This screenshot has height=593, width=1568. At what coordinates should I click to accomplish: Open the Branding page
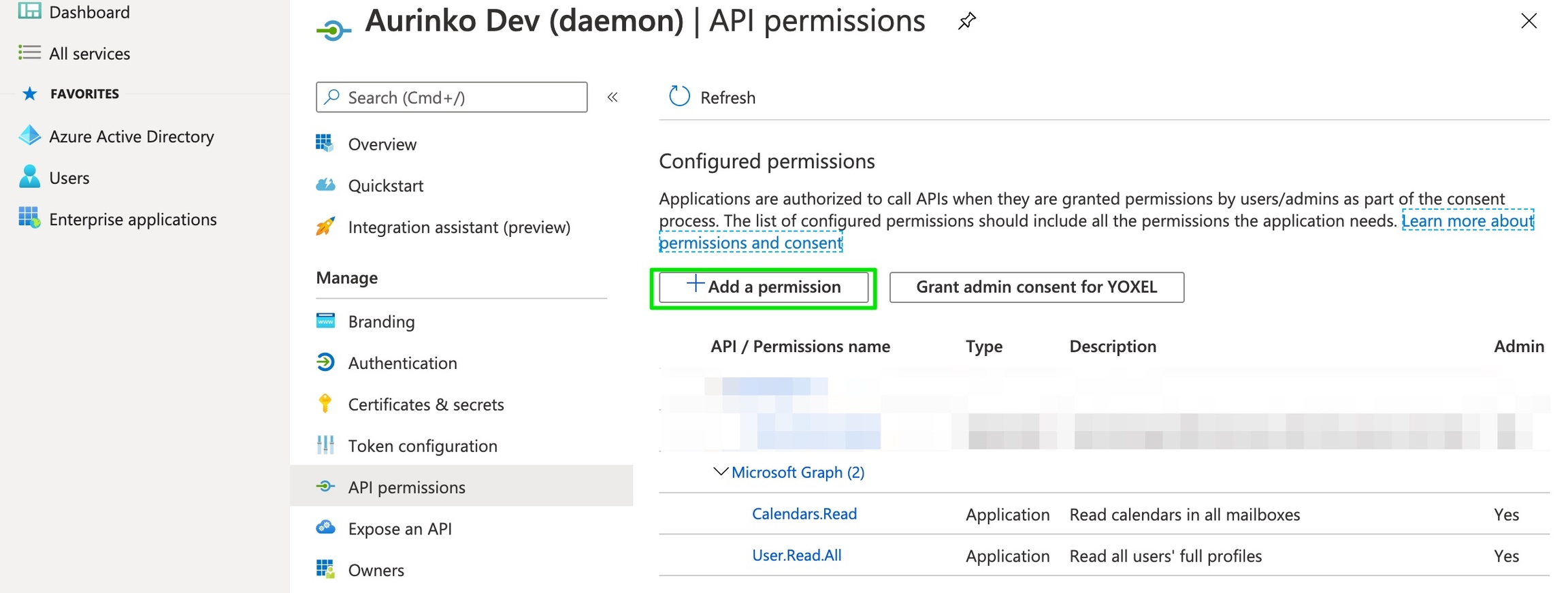click(x=381, y=321)
